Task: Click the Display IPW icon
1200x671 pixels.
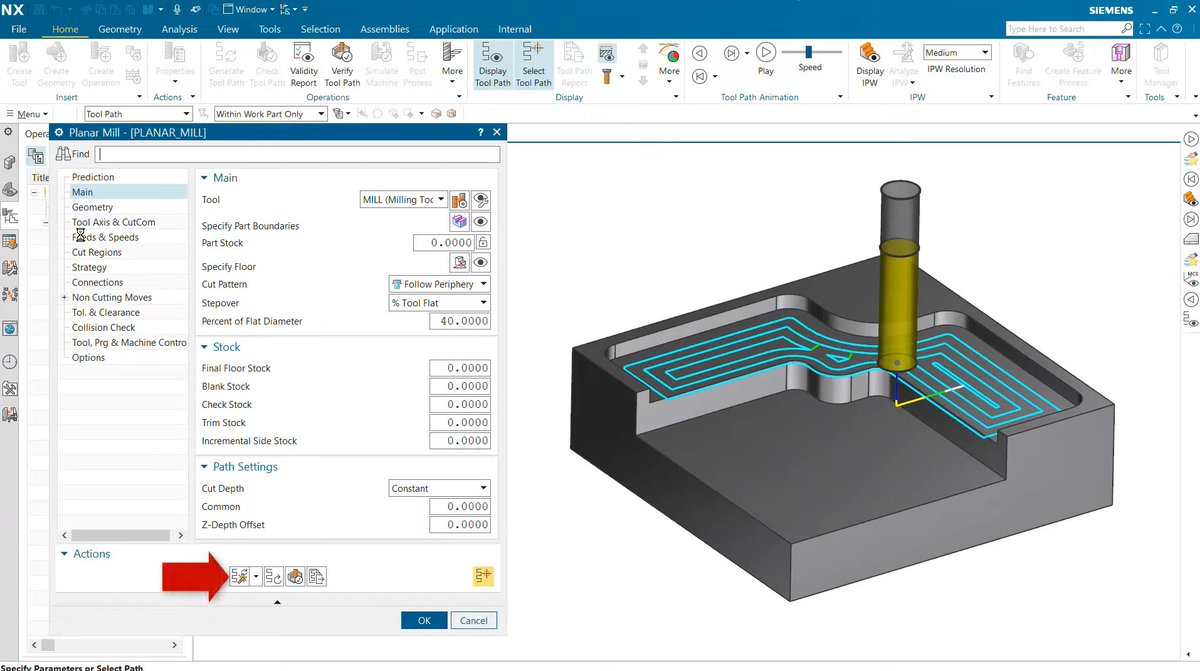Action: pyautogui.click(x=870, y=63)
